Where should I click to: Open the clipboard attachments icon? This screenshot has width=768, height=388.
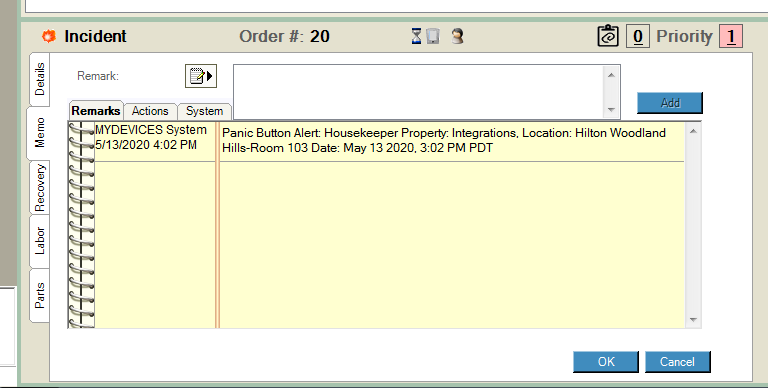click(608, 36)
